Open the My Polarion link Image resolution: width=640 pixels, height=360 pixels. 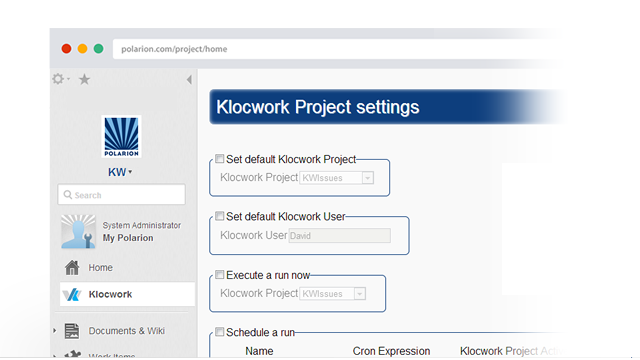(128, 238)
